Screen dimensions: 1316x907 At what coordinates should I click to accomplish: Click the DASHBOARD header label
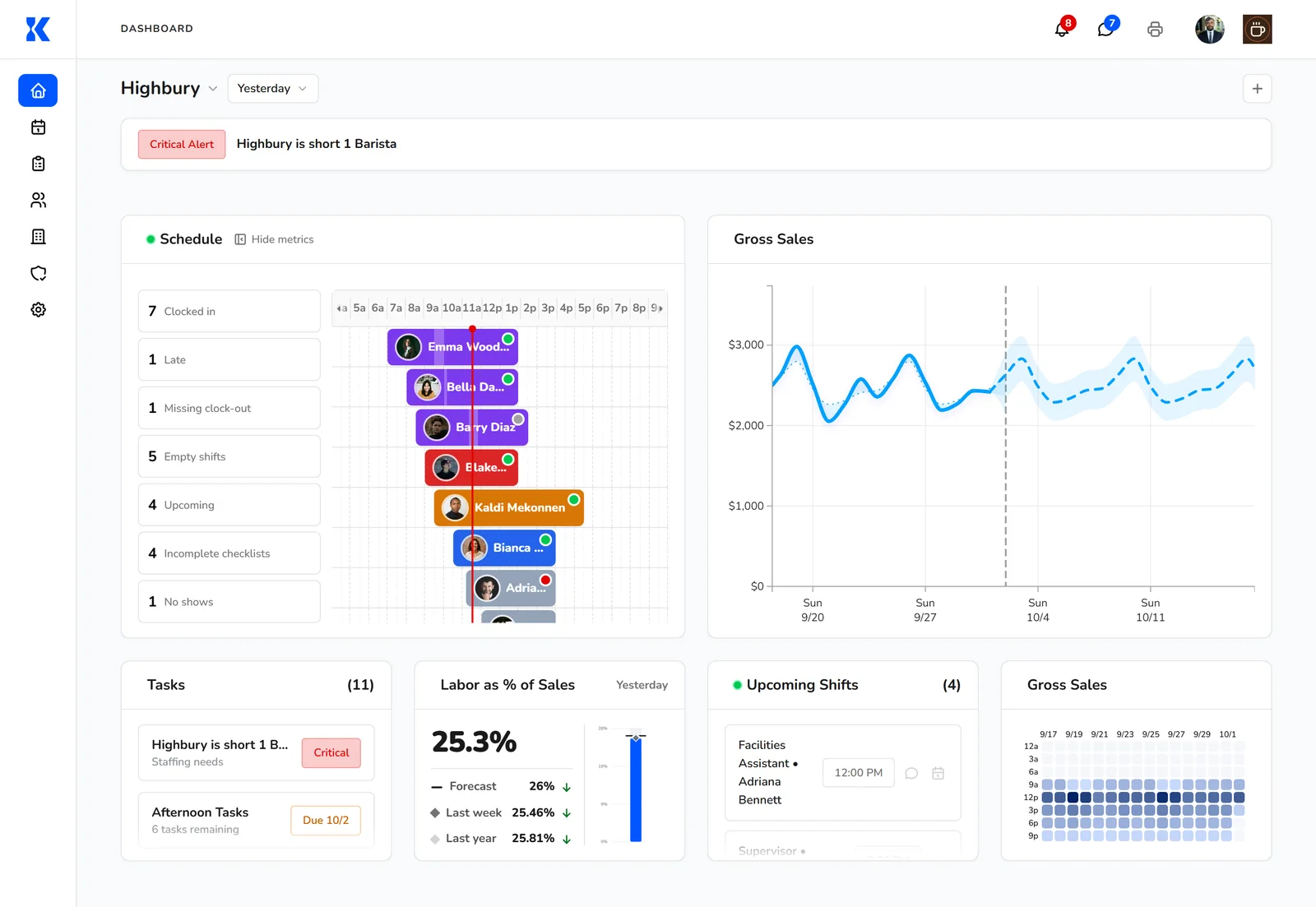click(x=157, y=29)
